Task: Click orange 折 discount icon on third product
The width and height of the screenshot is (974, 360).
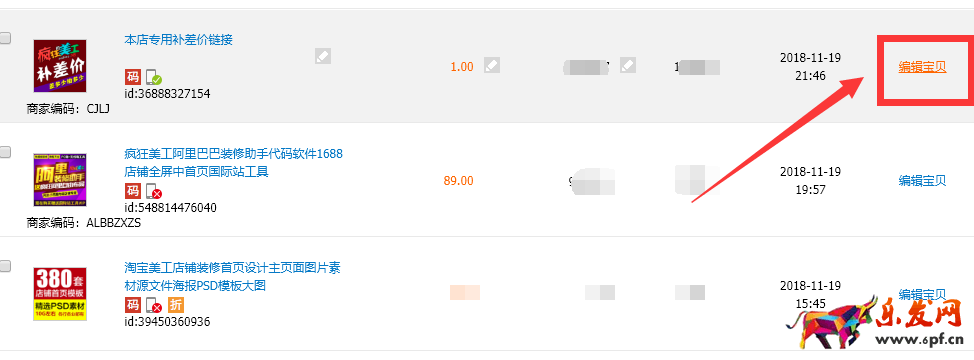Action: (176, 305)
